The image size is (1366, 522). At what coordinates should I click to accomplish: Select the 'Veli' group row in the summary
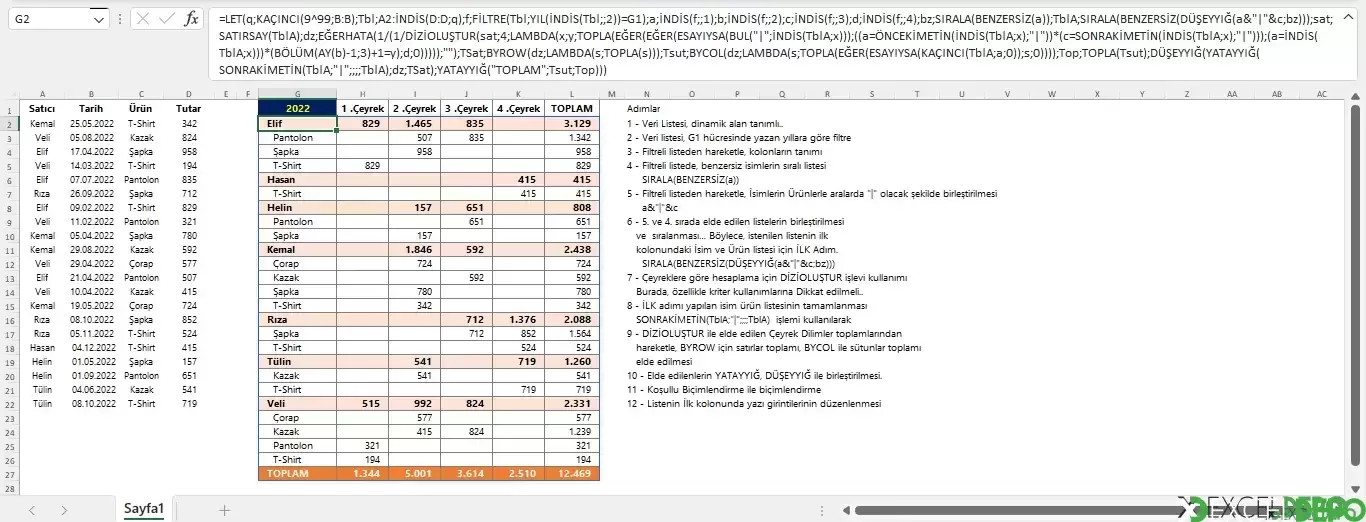point(428,404)
